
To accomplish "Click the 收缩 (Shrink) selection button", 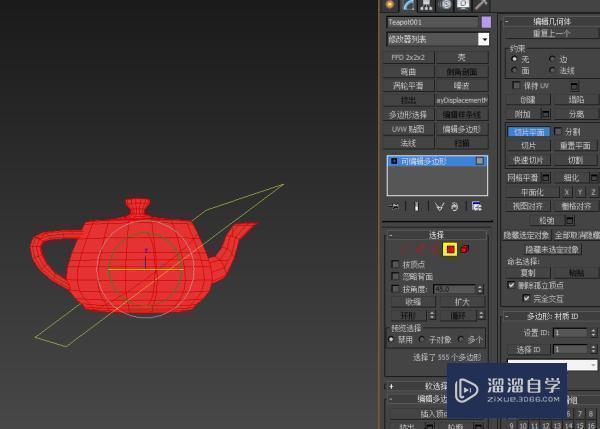I will [x=413, y=302].
